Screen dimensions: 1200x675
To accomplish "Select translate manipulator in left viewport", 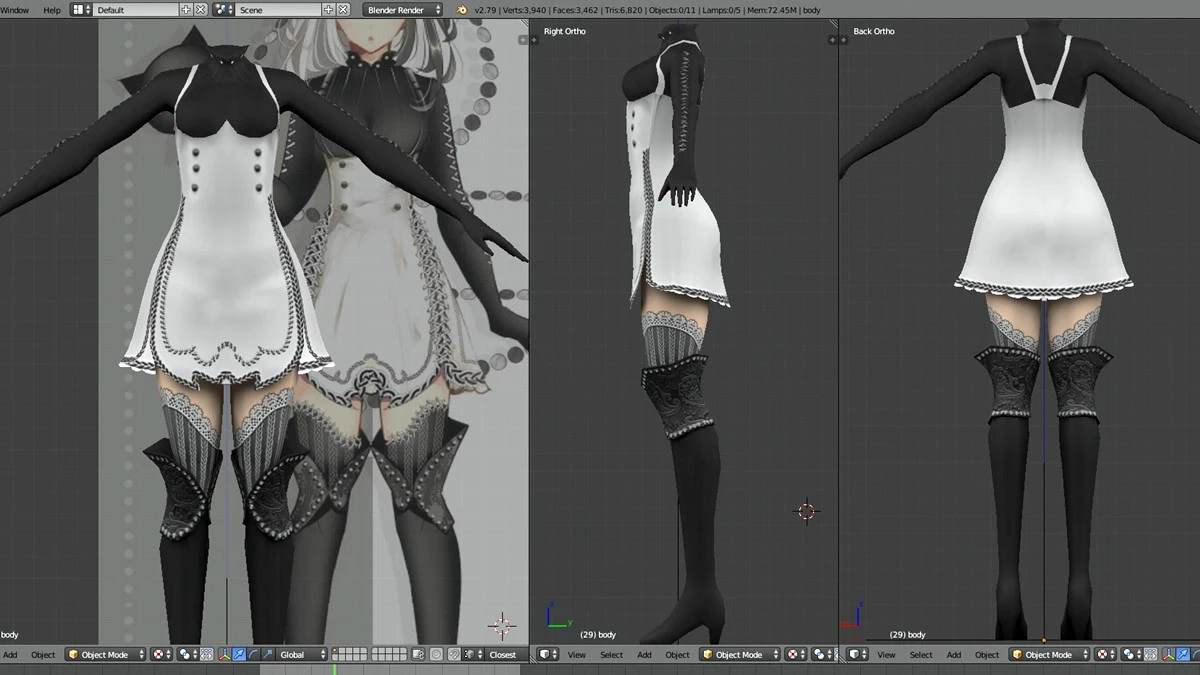I will coord(239,655).
